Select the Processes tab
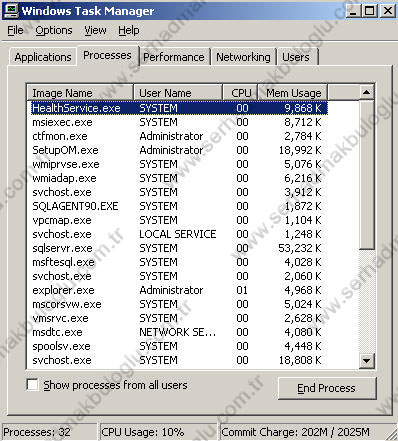 point(107,55)
